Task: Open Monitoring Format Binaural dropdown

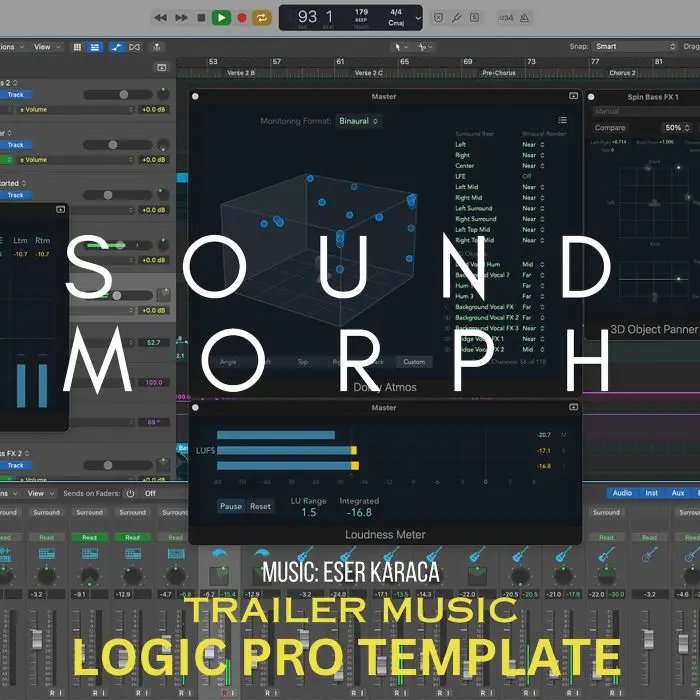Action: [x=358, y=121]
